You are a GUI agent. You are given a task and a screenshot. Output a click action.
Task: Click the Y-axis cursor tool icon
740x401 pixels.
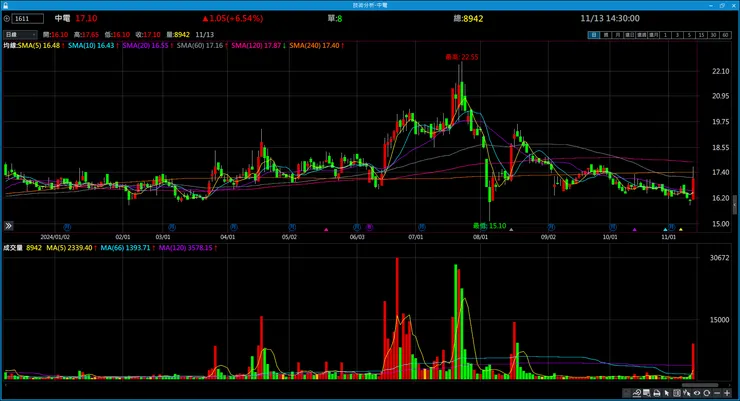coord(687,393)
